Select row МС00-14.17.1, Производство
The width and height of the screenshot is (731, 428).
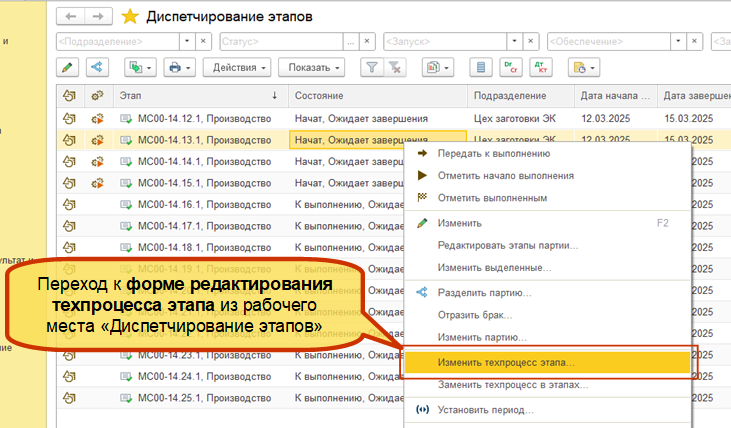pos(204,226)
